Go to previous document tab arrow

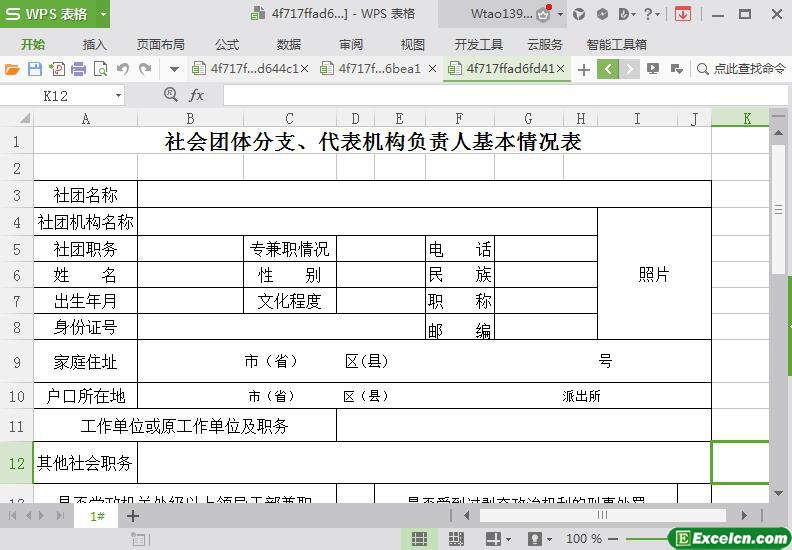(608, 69)
